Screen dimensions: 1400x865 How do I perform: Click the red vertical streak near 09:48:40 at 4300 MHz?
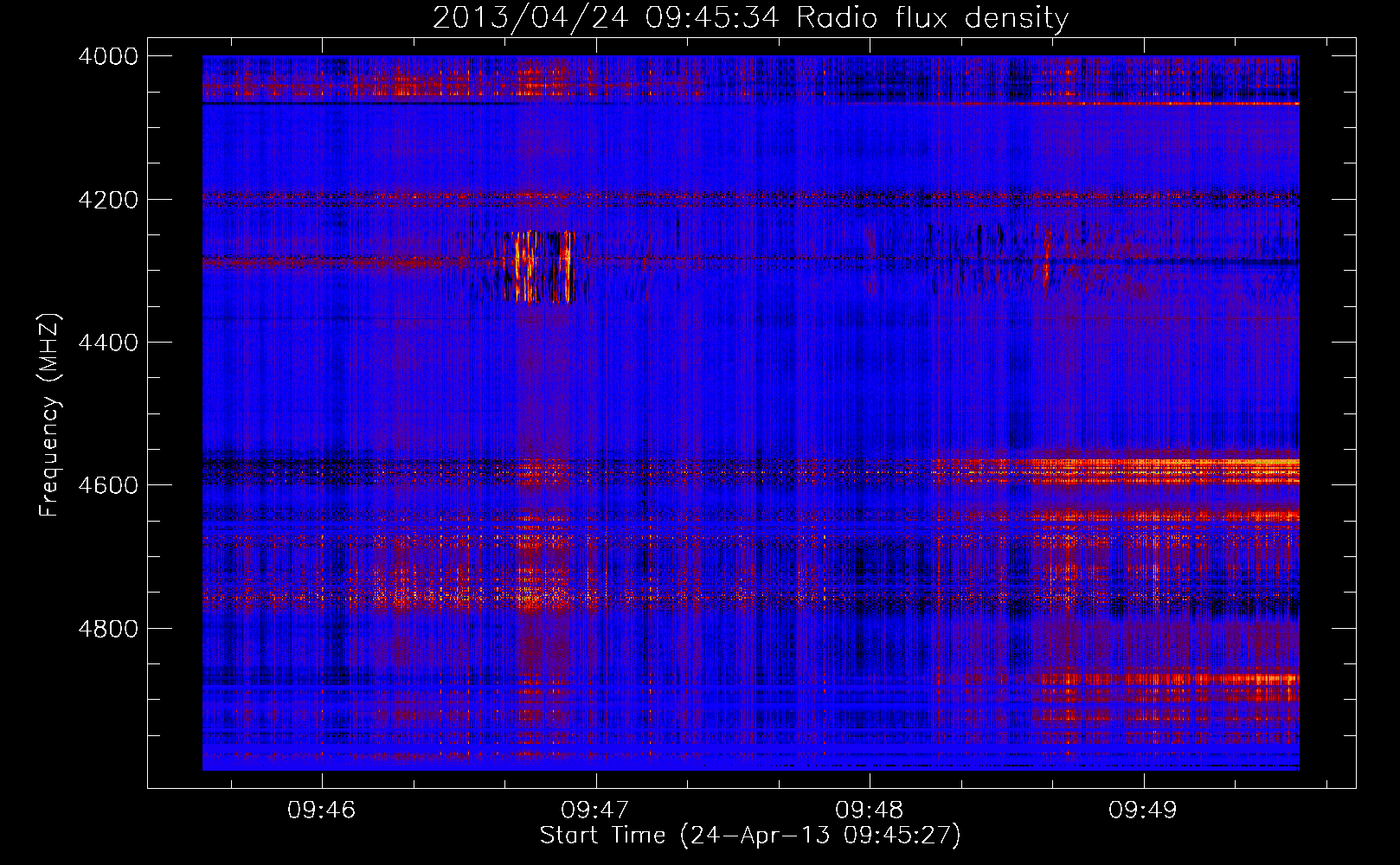tap(1046, 262)
